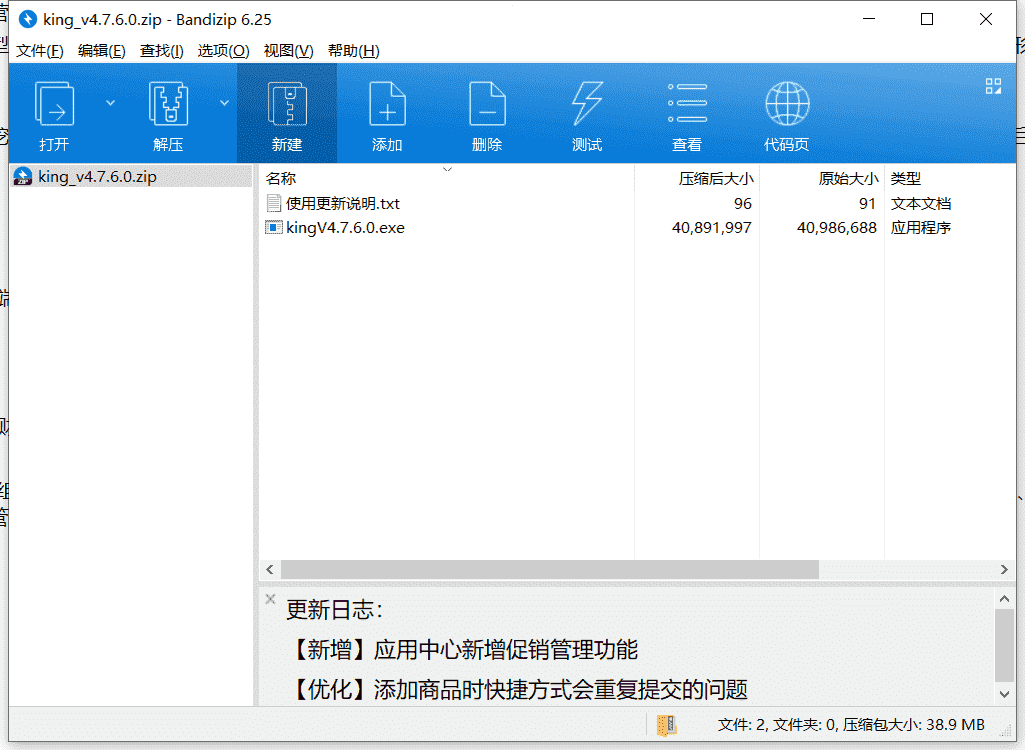Expand the dropdown arrow next to 解压

[224, 103]
